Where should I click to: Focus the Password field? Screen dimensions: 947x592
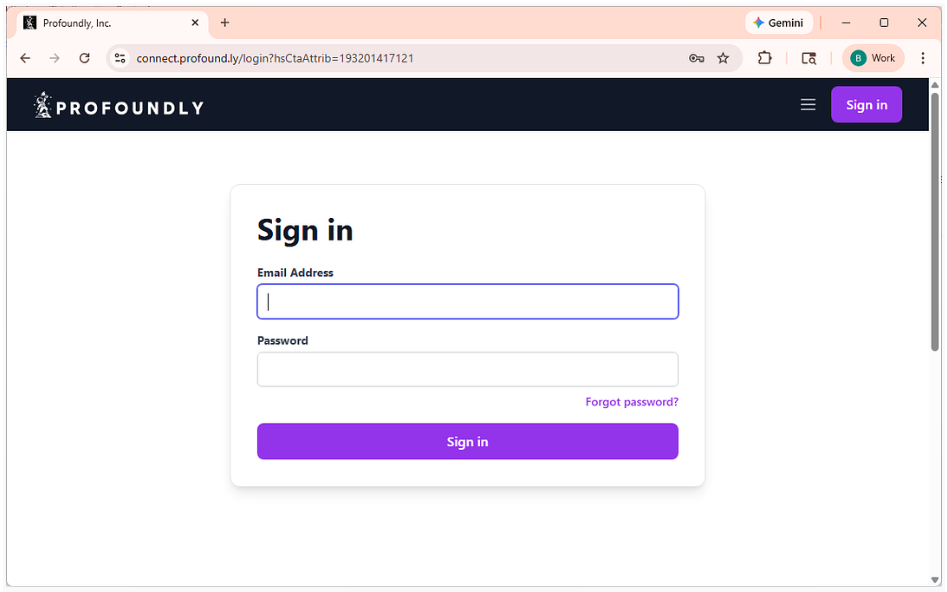coord(467,369)
